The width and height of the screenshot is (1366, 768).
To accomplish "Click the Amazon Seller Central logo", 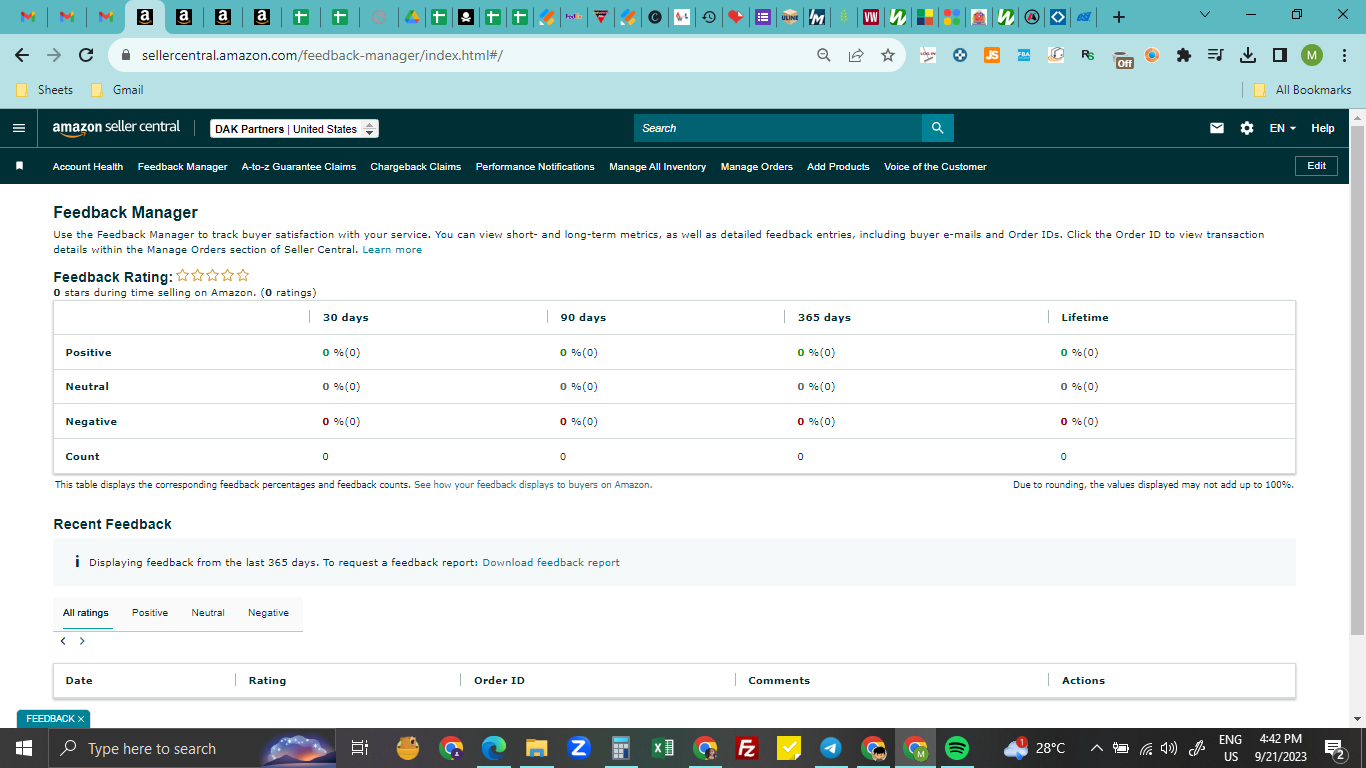I will [x=116, y=128].
